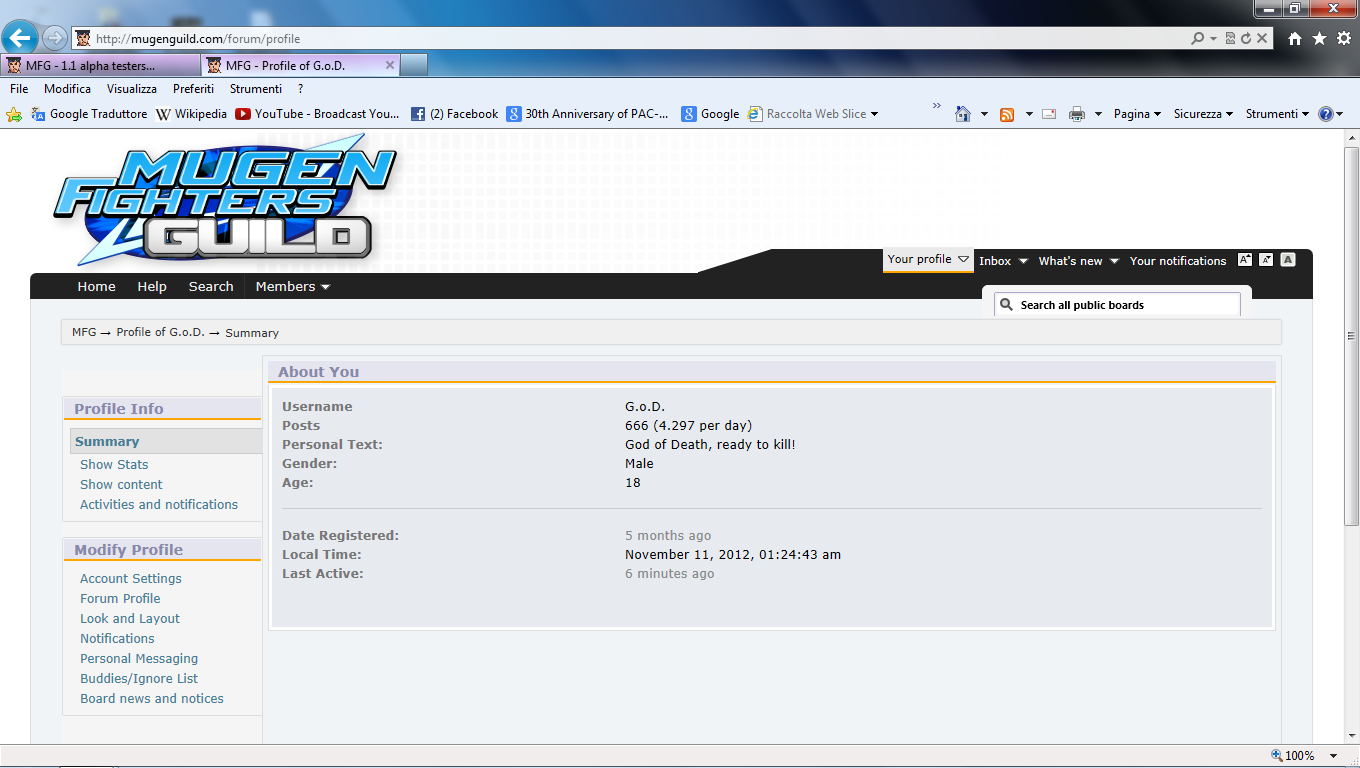The height and width of the screenshot is (768, 1360).
Task: Open the Preferiti menu
Action: (193, 89)
